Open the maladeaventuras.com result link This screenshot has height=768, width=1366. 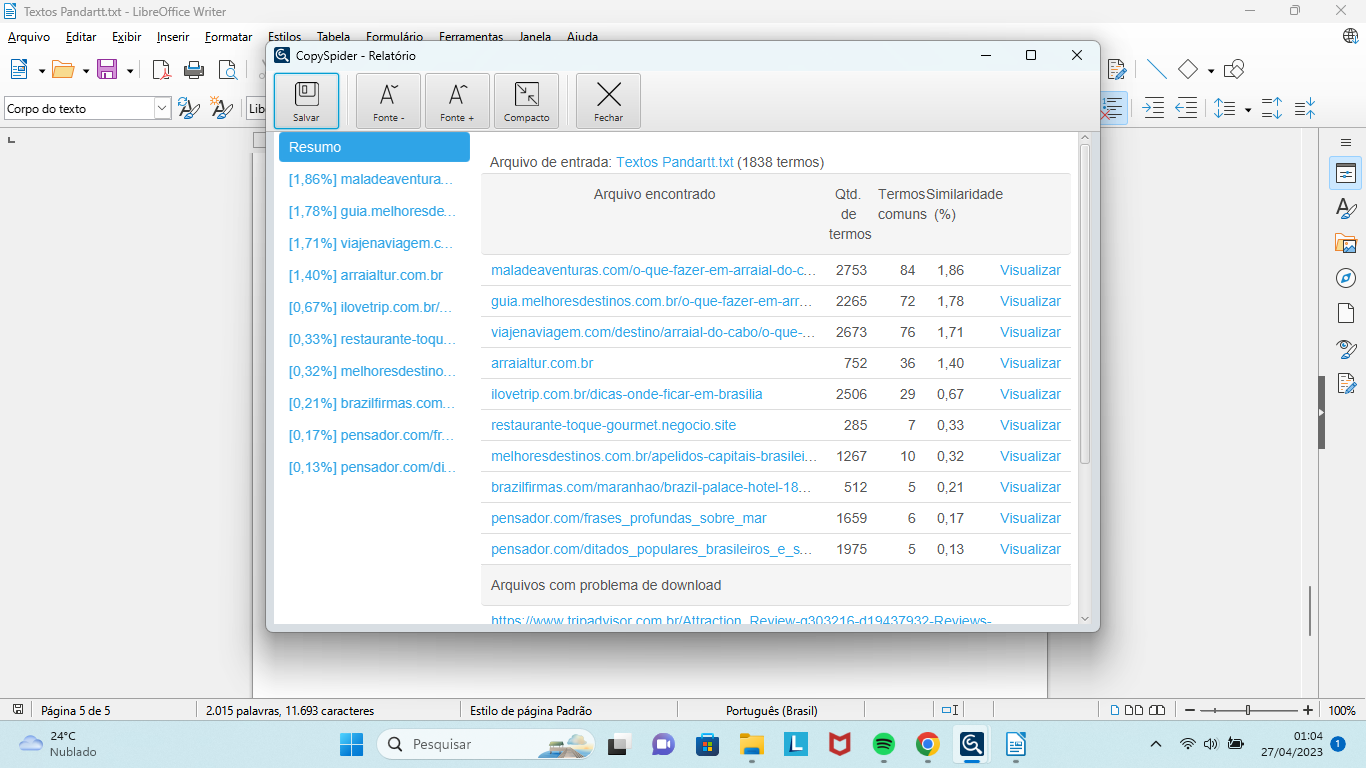(x=654, y=270)
